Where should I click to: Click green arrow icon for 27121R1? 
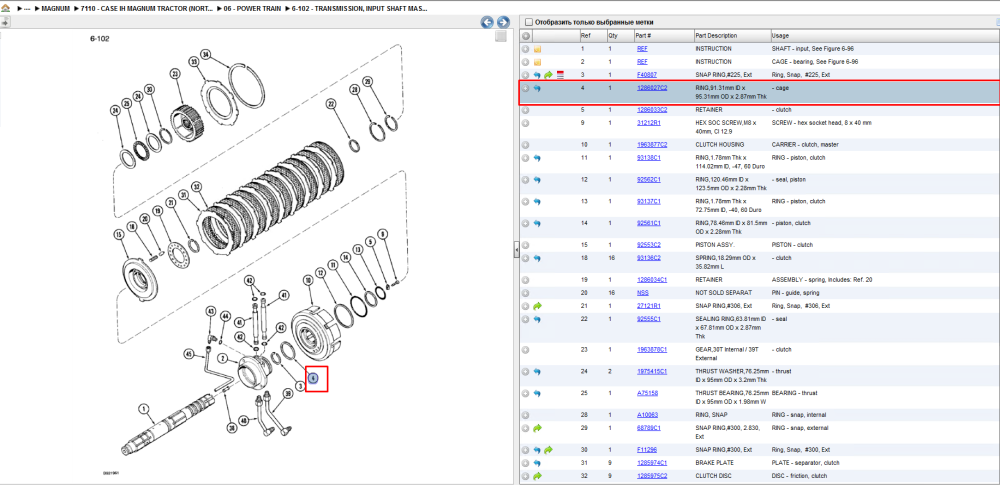537,306
